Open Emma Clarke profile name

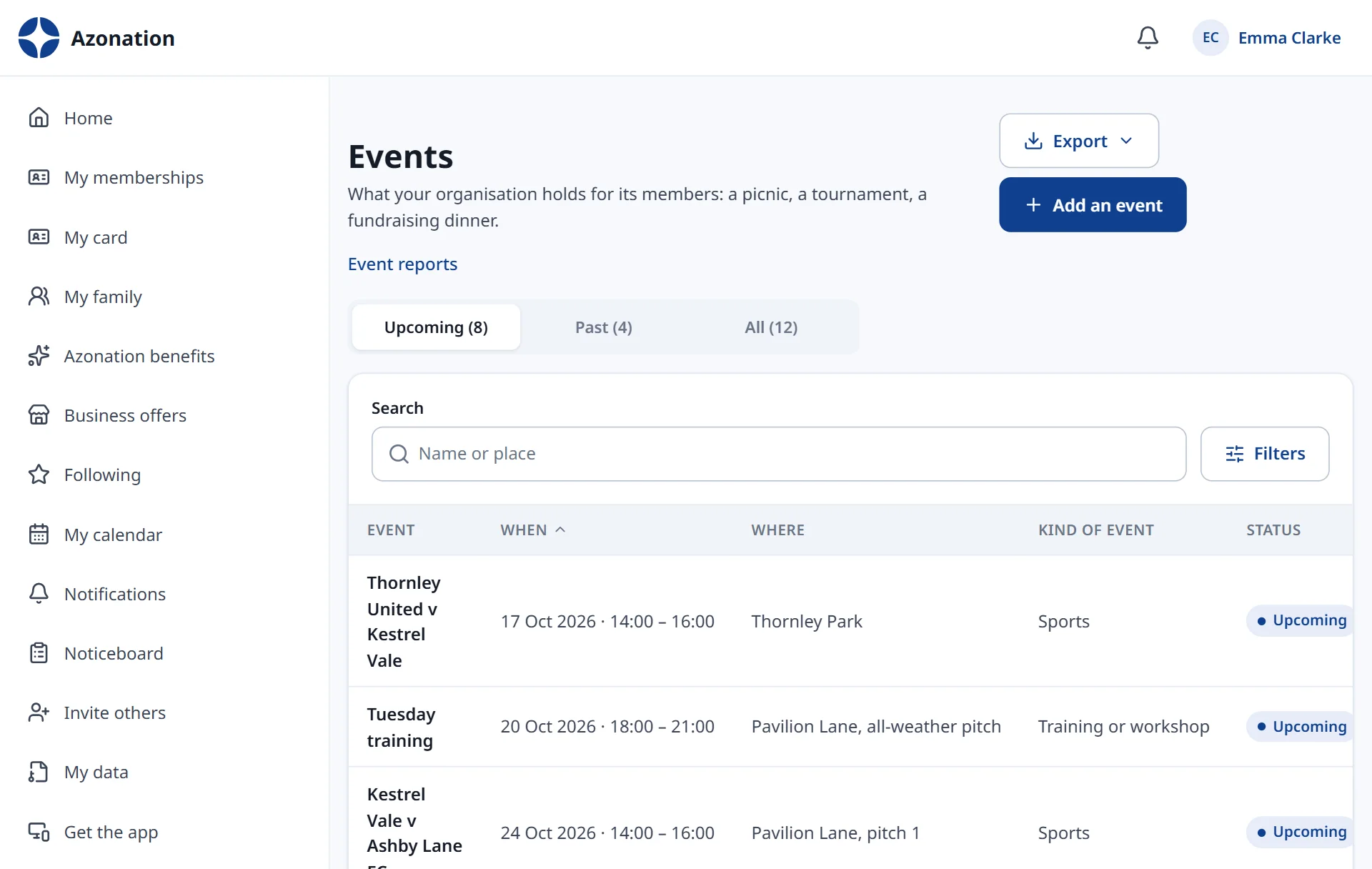pos(1289,38)
